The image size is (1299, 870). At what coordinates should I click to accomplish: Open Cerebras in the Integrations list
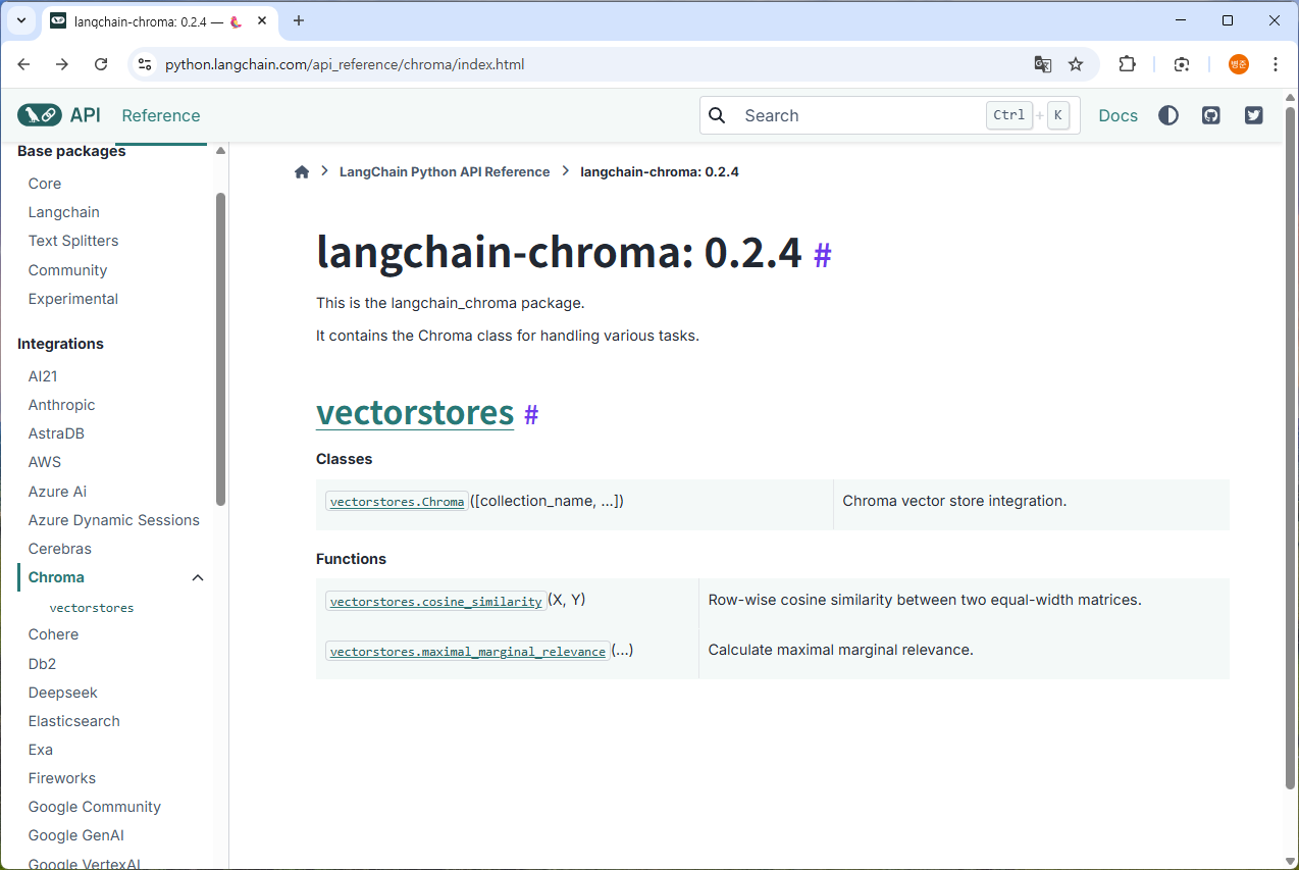point(60,549)
